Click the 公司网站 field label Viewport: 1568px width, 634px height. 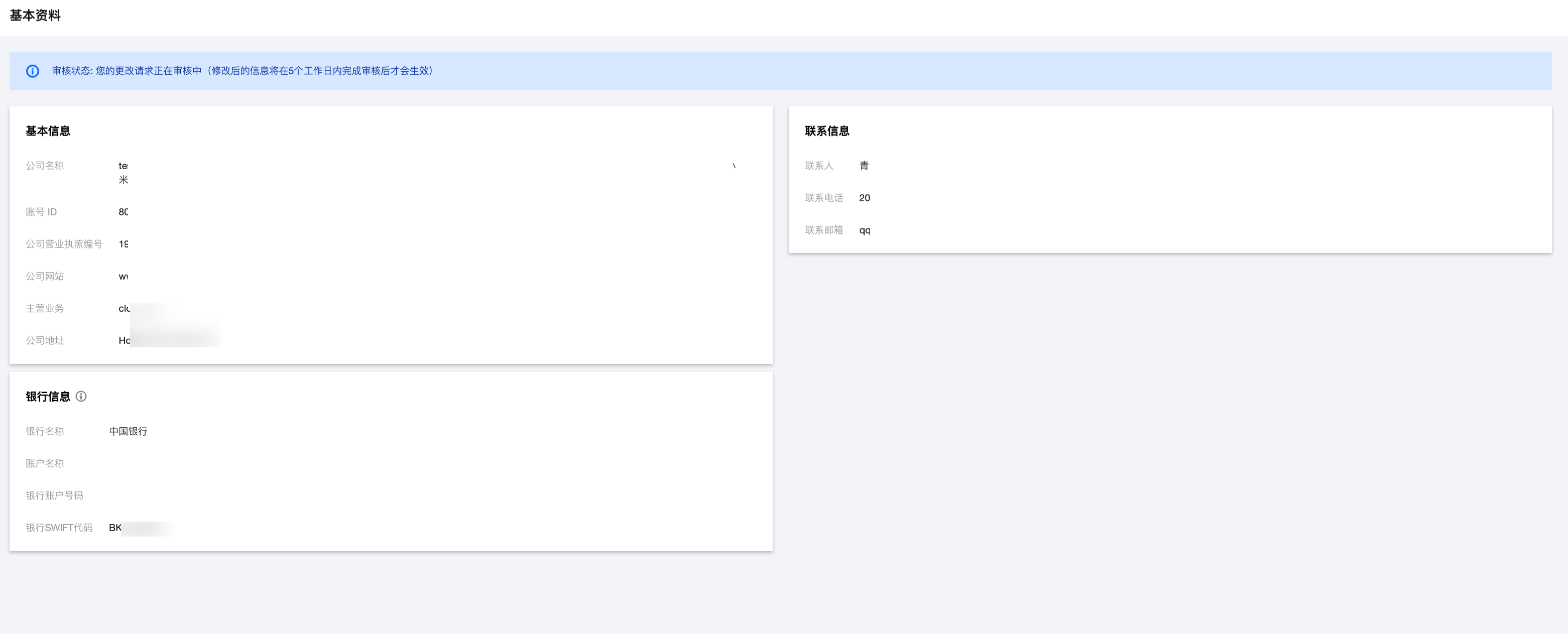coord(45,276)
